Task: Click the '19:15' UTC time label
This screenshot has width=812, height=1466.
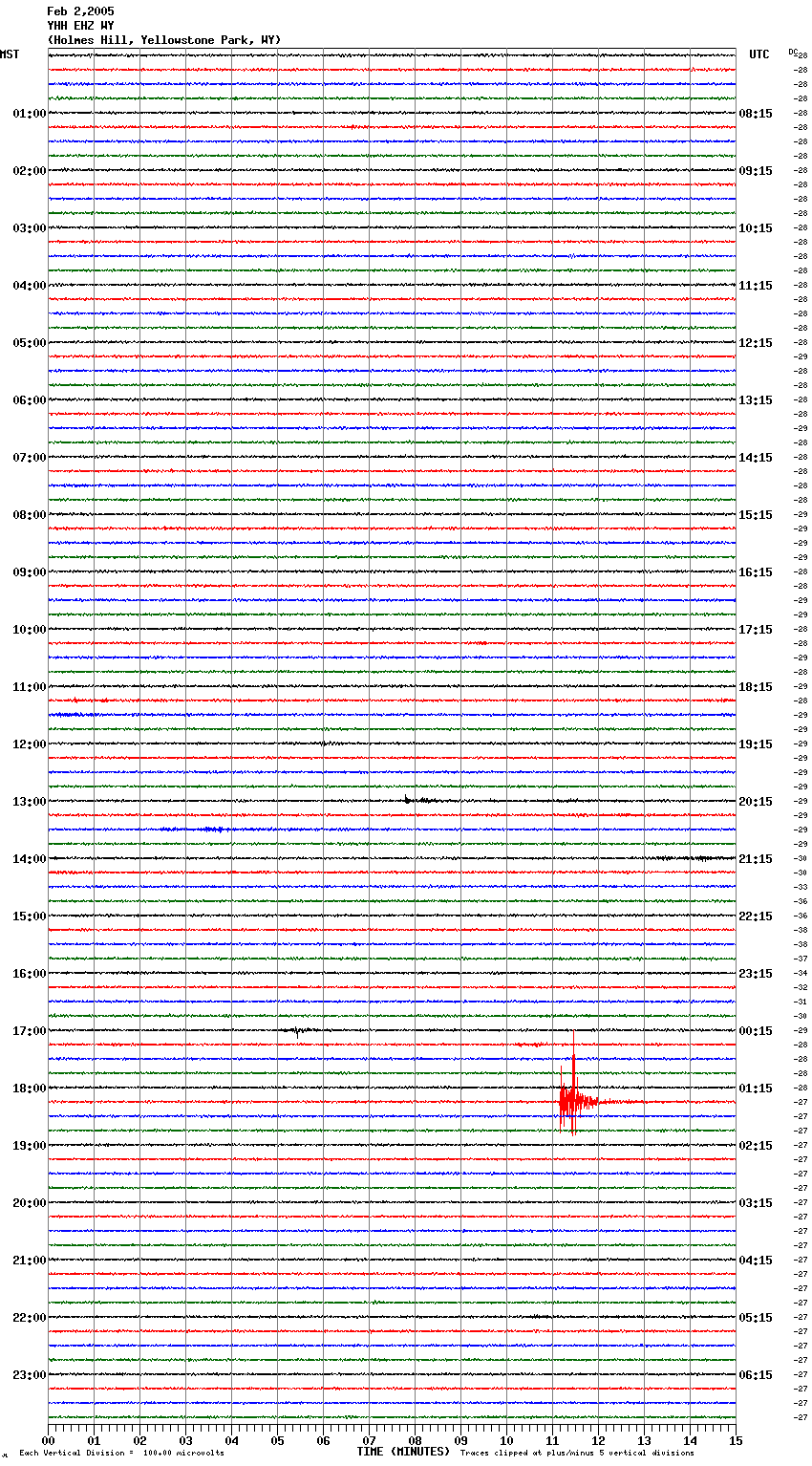Action: click(x=756, y=744)
